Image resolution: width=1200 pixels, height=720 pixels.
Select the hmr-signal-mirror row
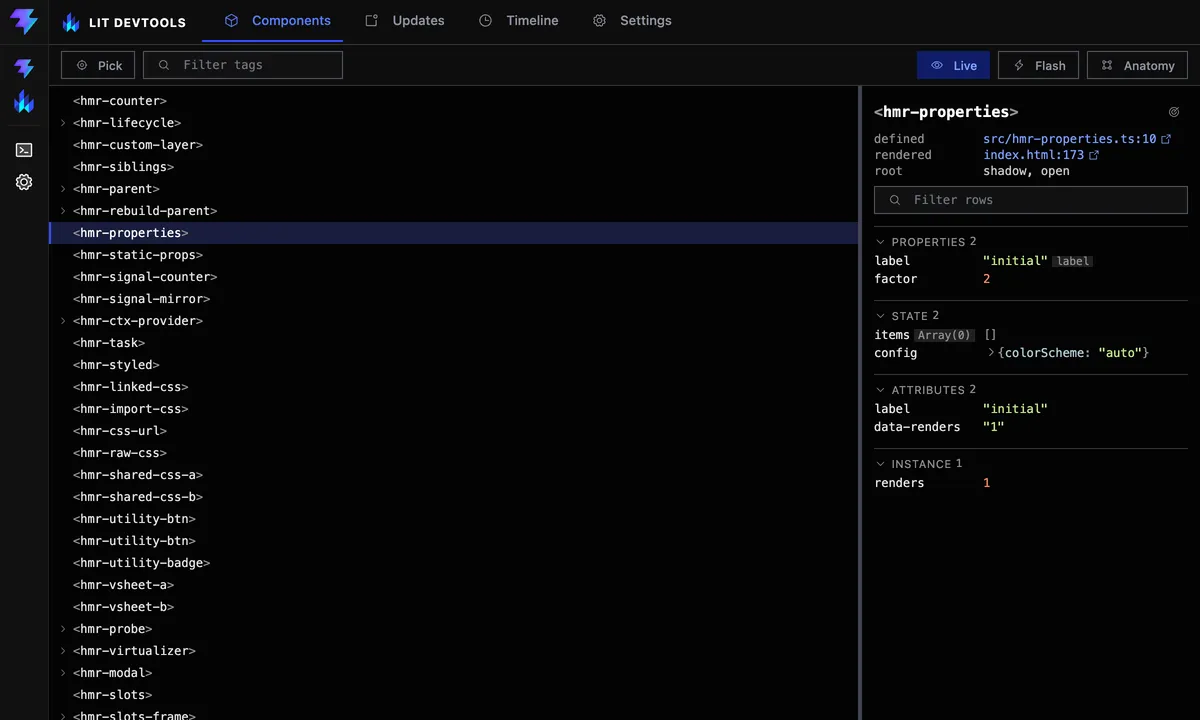coord(454,299)
